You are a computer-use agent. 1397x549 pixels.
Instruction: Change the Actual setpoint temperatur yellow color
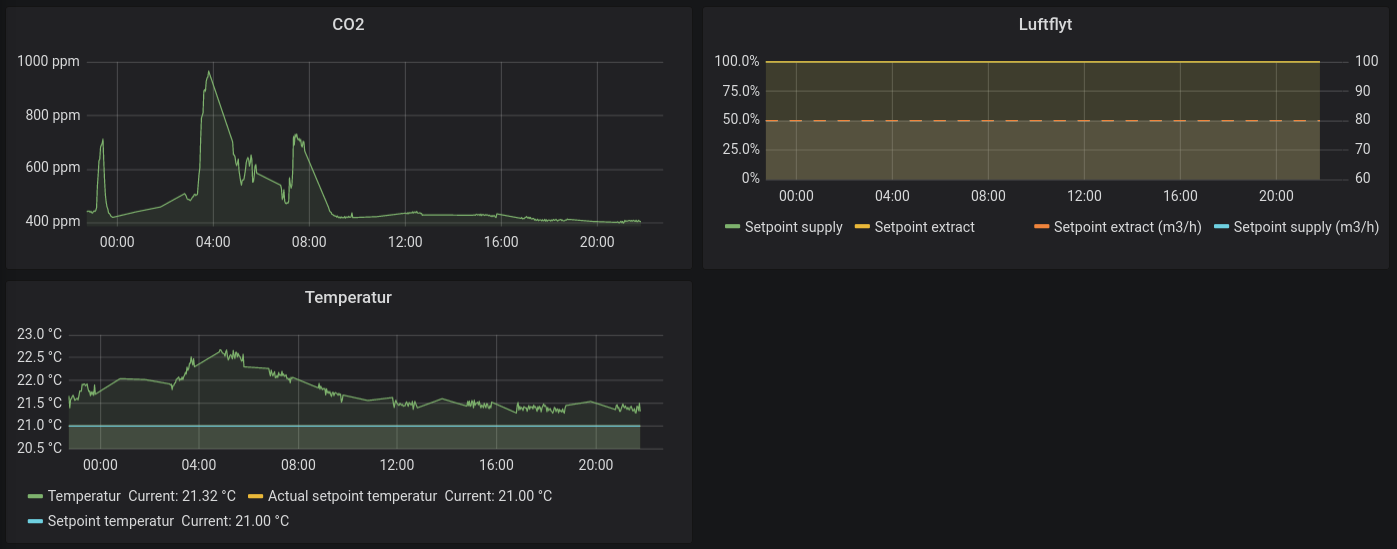tap(256, 497)
